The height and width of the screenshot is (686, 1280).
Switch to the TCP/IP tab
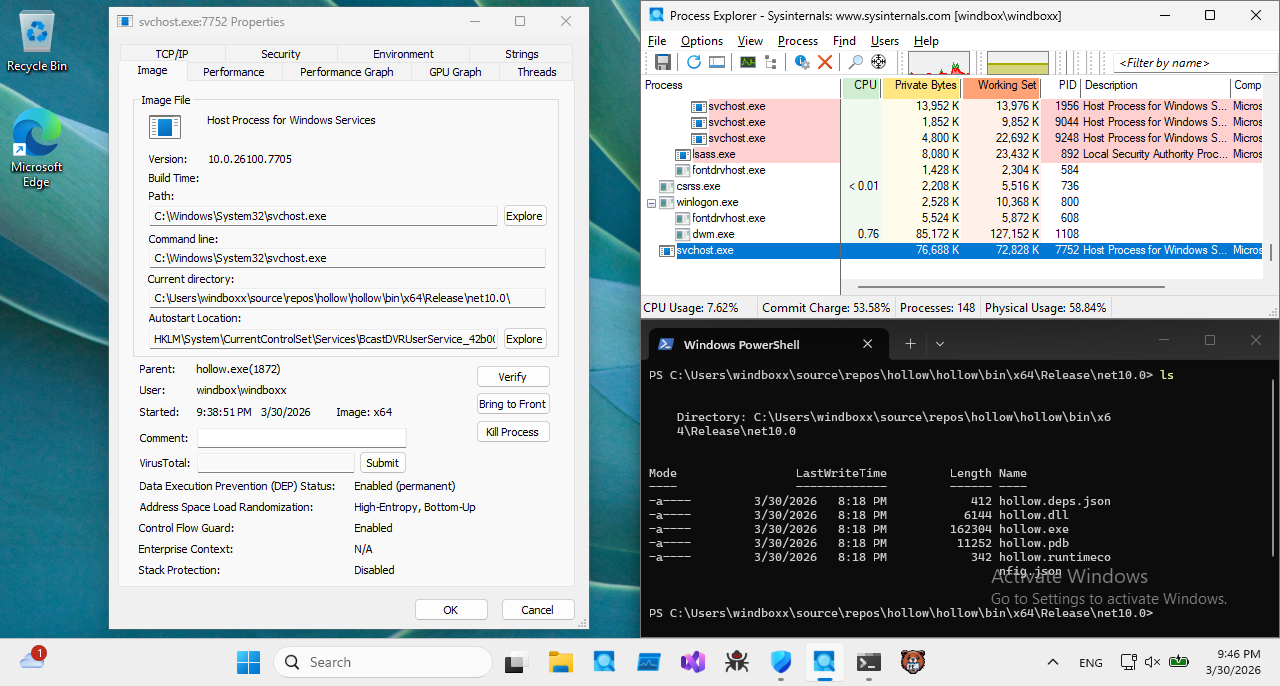pyautogui.click(x=172, y=54)
